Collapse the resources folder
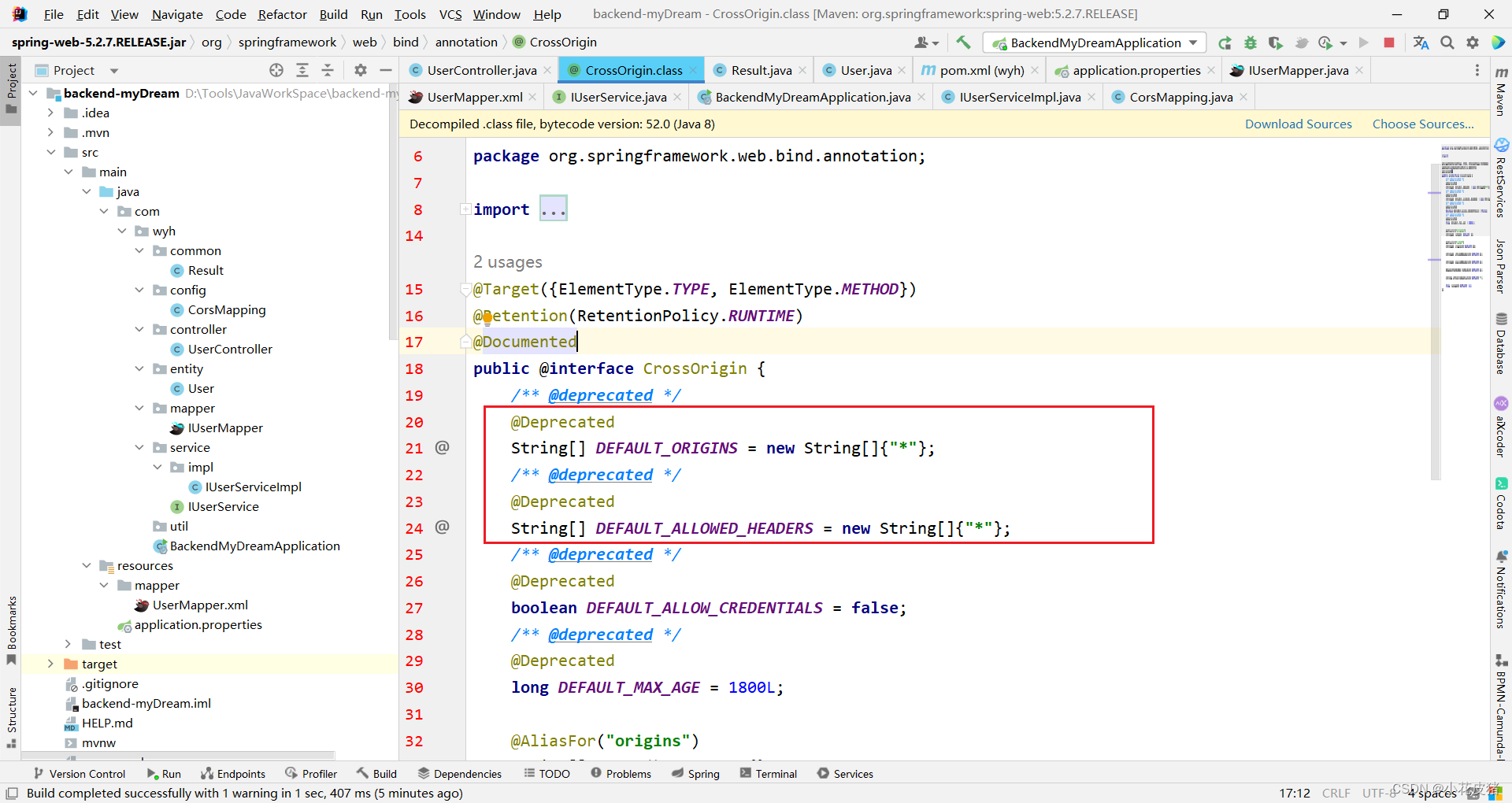Viewport: 1512px width, 803px height. click(x=86, y=565)
